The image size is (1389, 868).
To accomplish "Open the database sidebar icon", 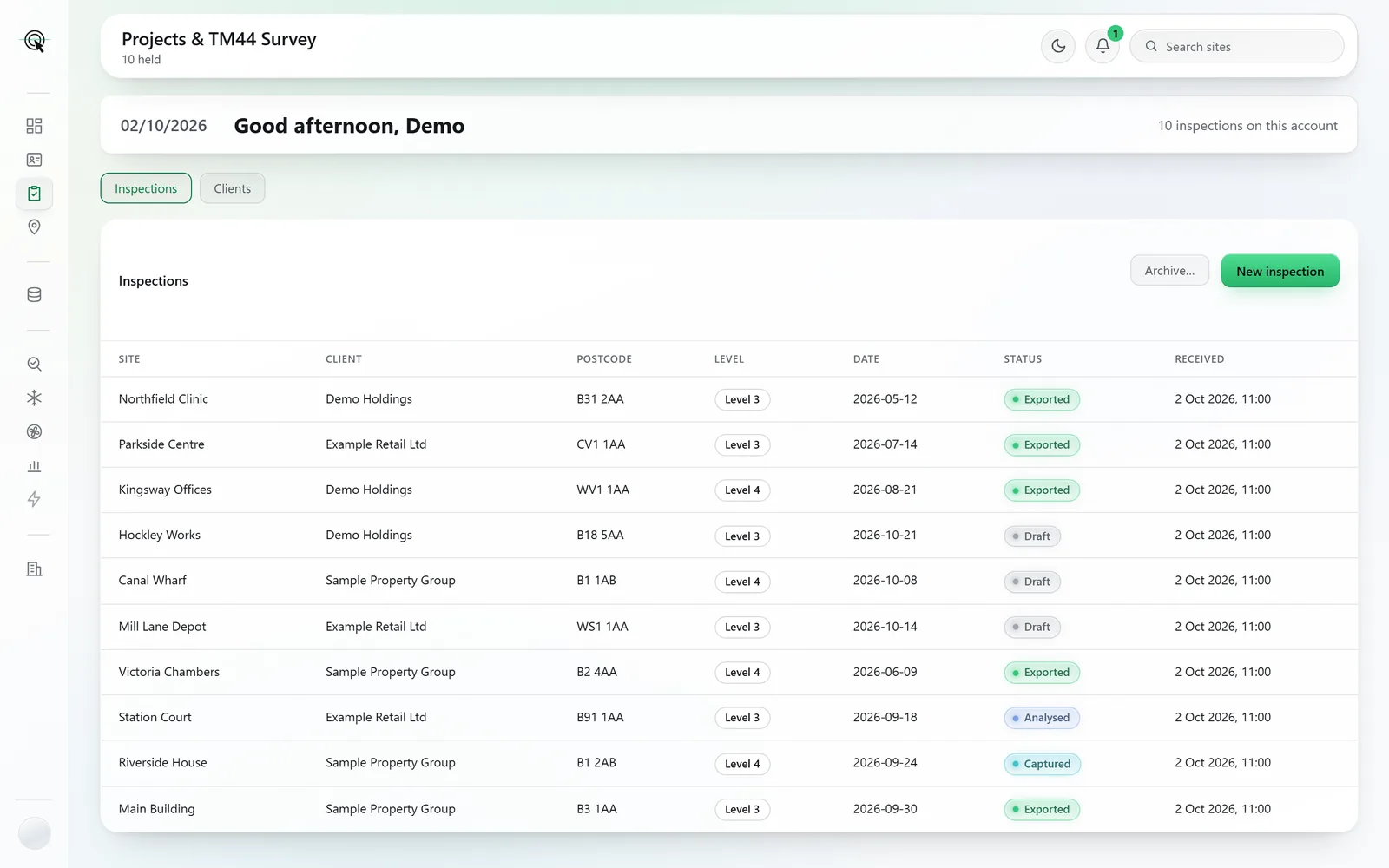I will (34, 295).
